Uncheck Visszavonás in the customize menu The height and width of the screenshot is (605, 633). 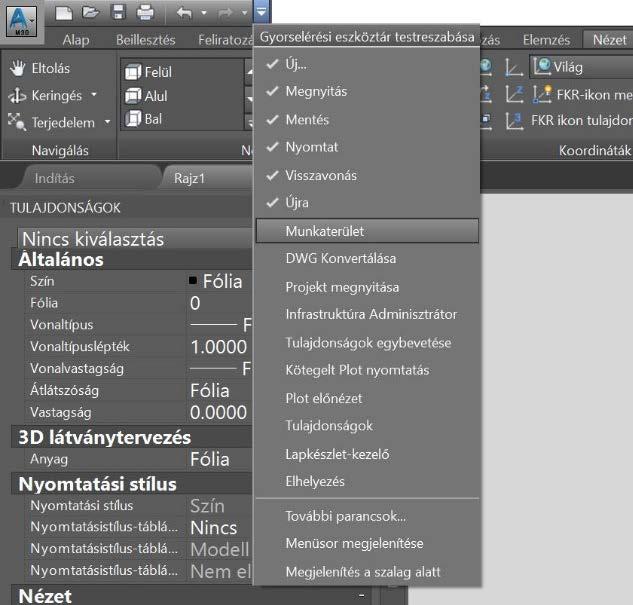click(x=367, y=176)
